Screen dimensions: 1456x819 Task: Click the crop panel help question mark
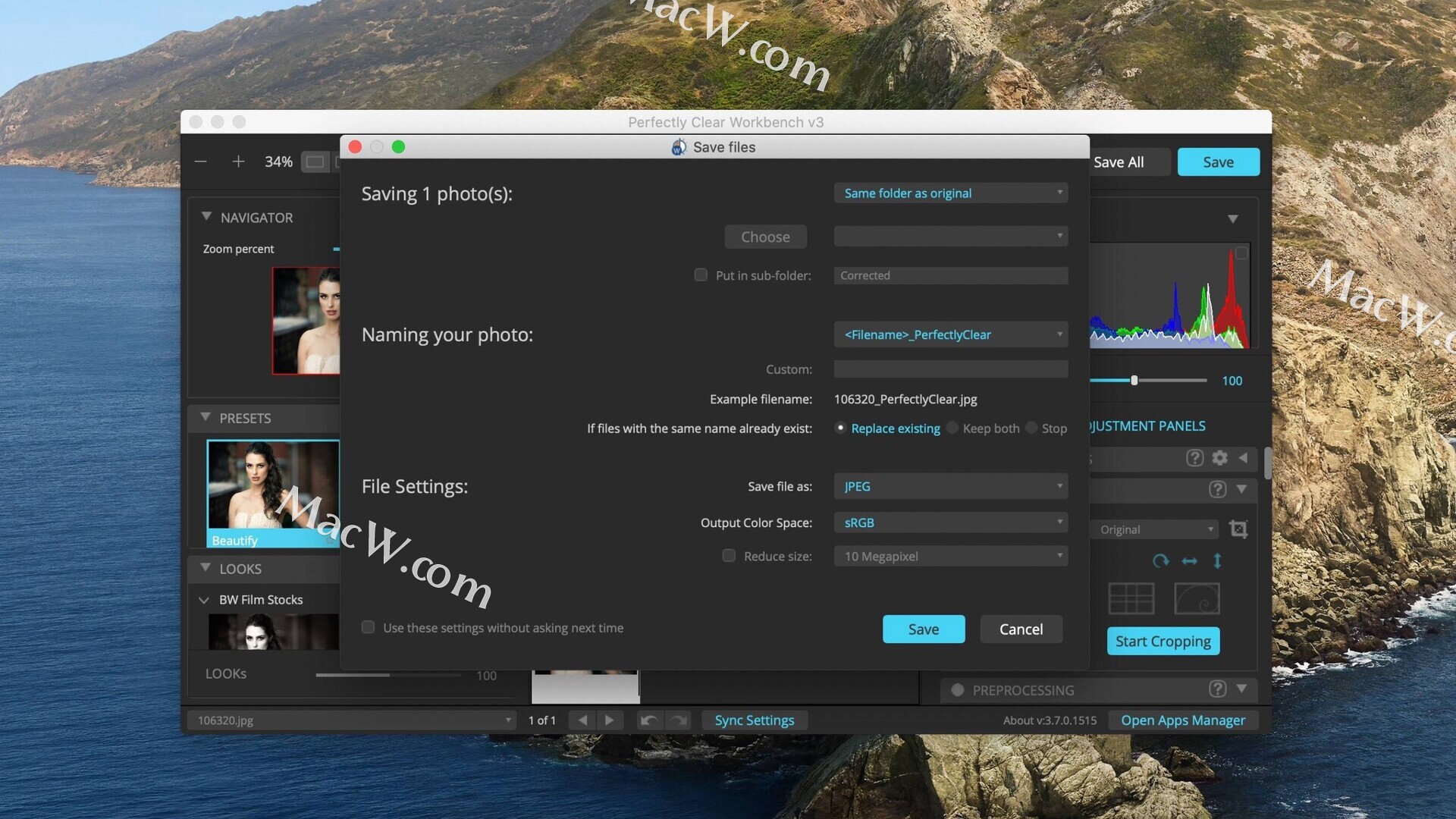pyautogui.click(x=1217, y=489)
